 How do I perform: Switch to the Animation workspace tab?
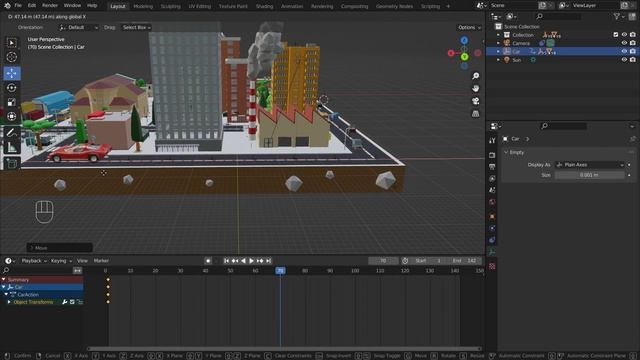coord(292,6)
